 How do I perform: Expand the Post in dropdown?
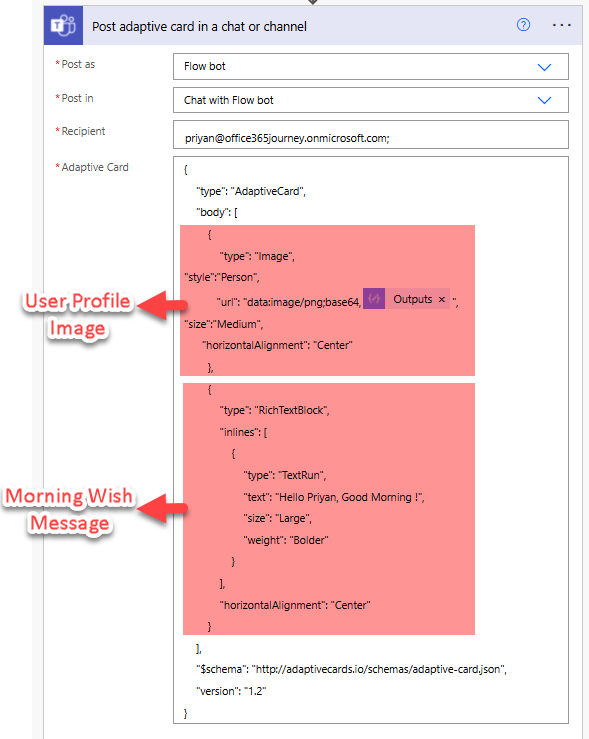pos(544,100)
